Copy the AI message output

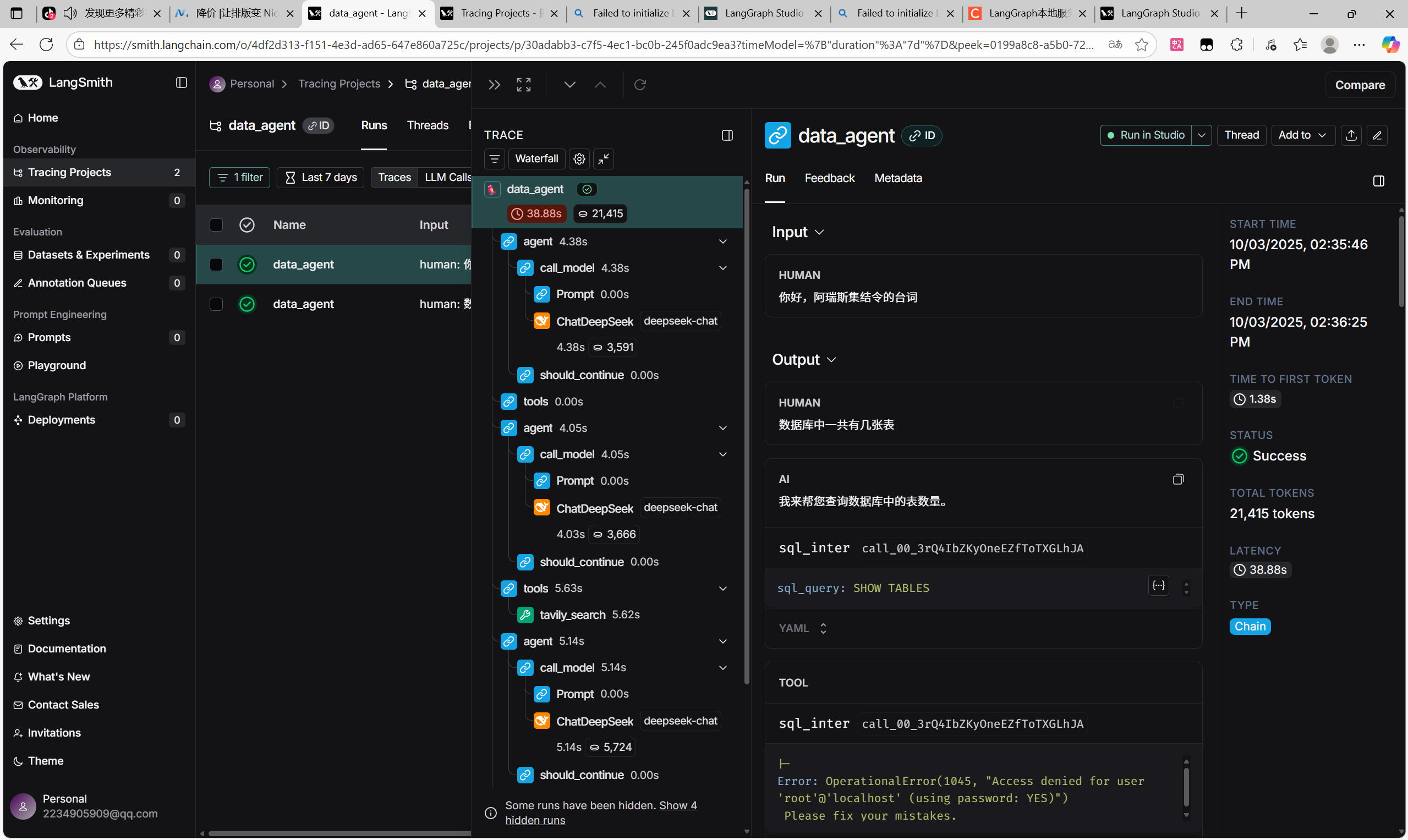(x=1177, y=480)
